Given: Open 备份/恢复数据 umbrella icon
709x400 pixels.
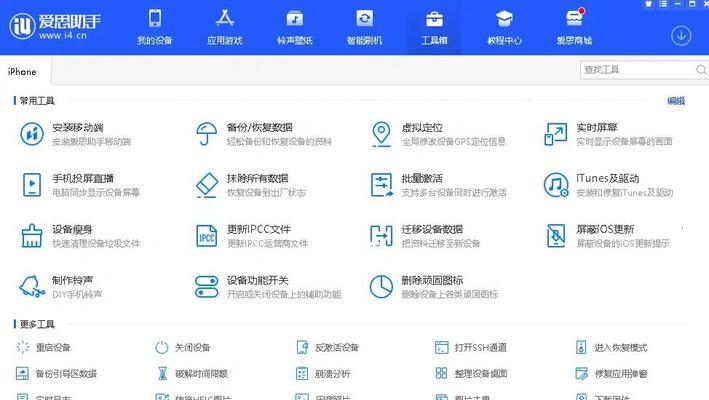Looking at the screenshot, I should [x=207, y=134].
